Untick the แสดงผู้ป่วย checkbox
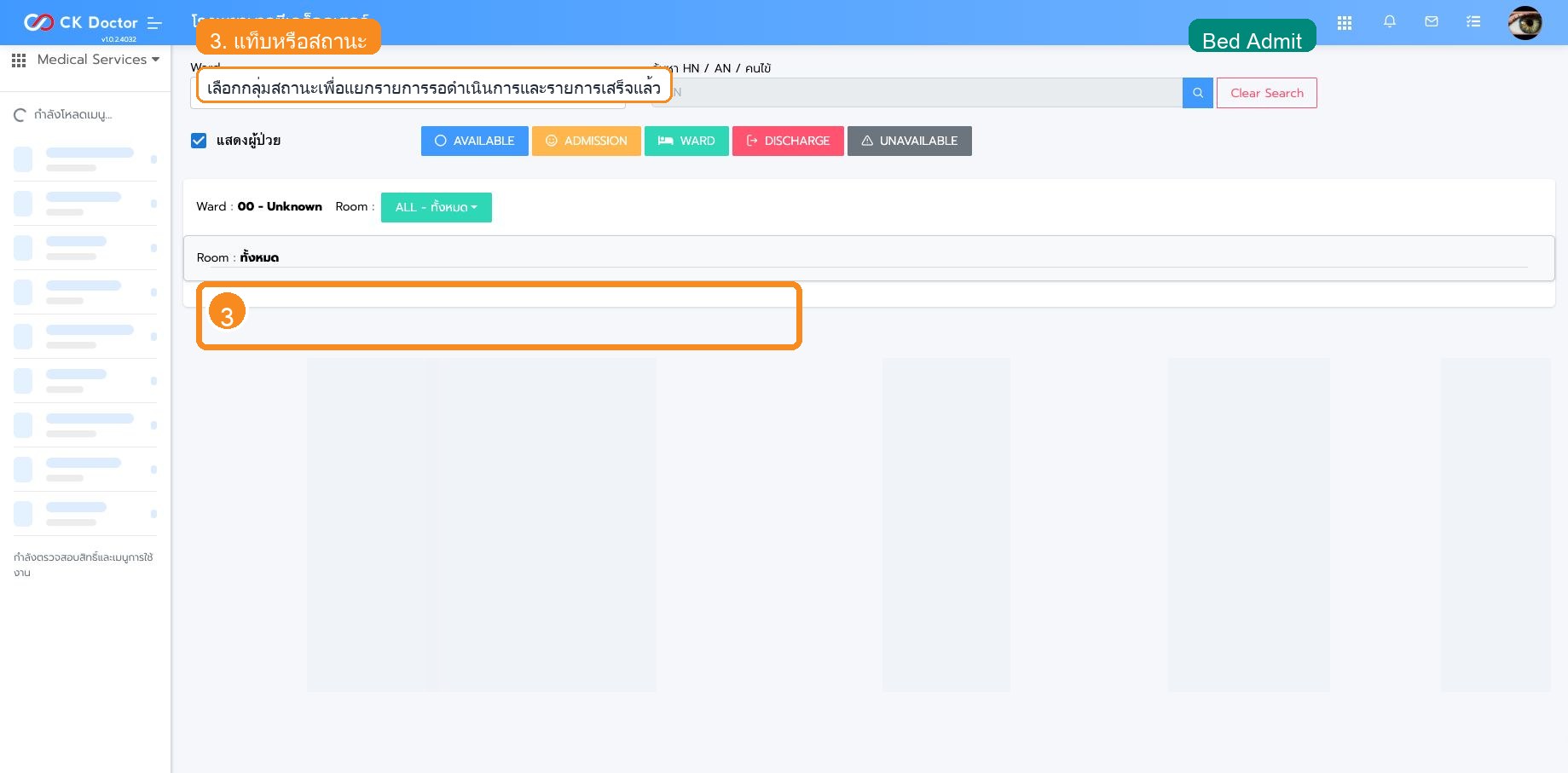 click(x=199, y=141)
